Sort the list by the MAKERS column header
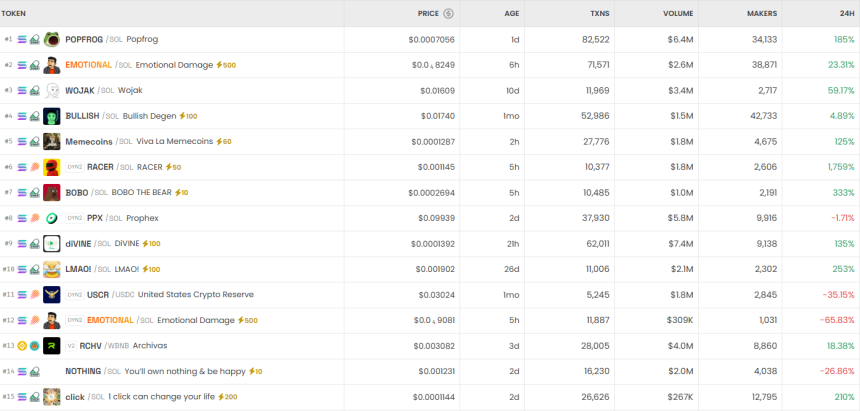The height and width of the screenshot is (411, 860). (762, 13)
